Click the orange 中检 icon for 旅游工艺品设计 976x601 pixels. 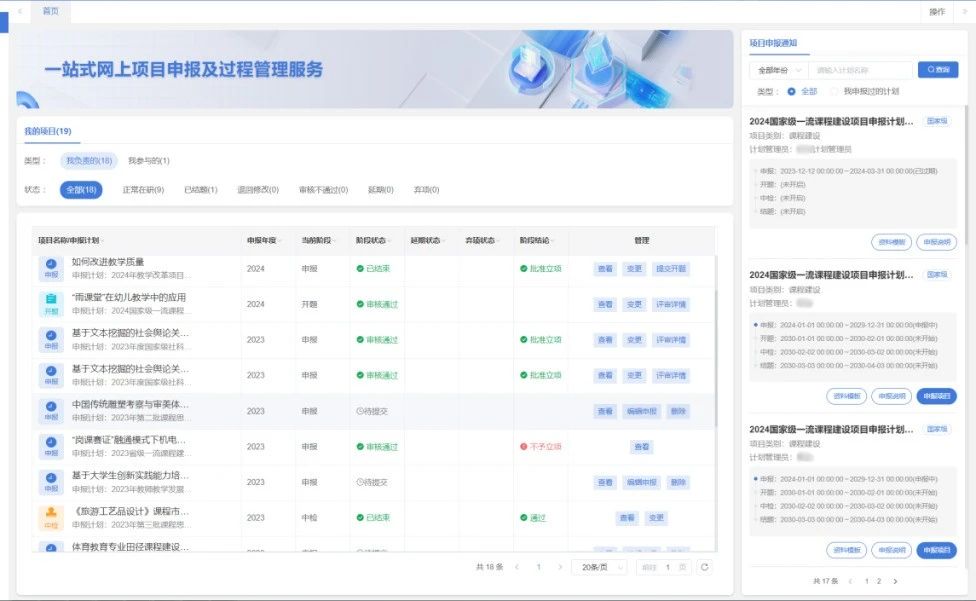[x=51, y=518]
